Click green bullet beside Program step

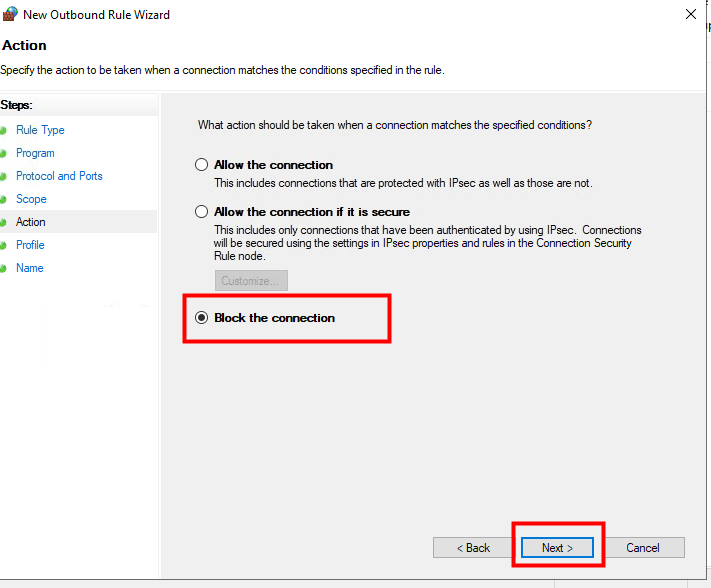(x=4, y=153)
